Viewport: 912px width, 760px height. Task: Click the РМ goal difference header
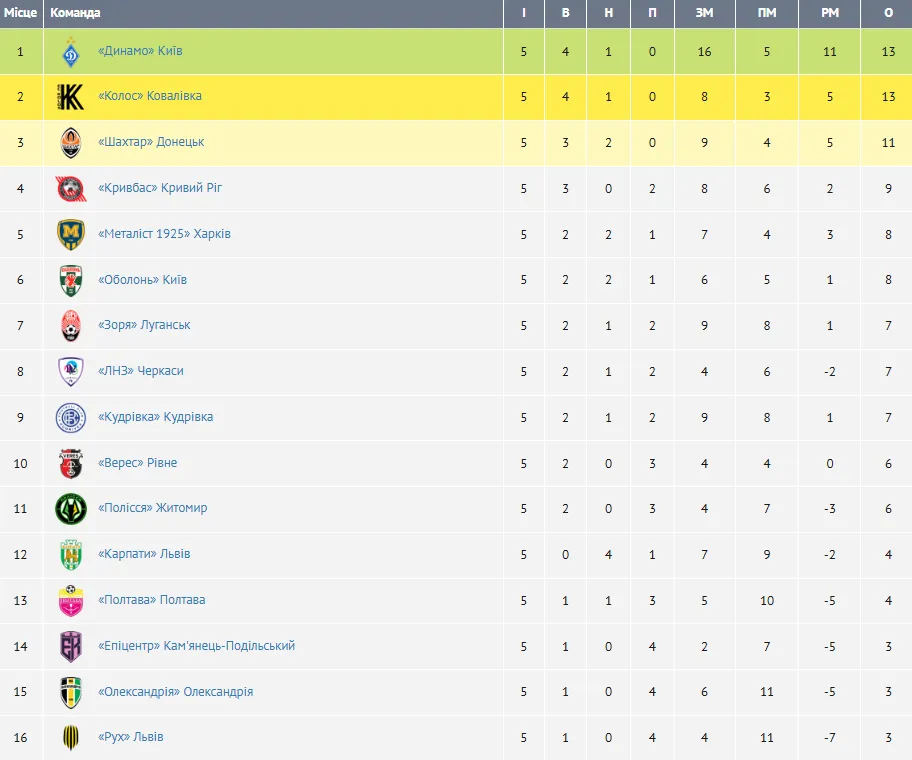pyautogui.click(x=830, y=13)
